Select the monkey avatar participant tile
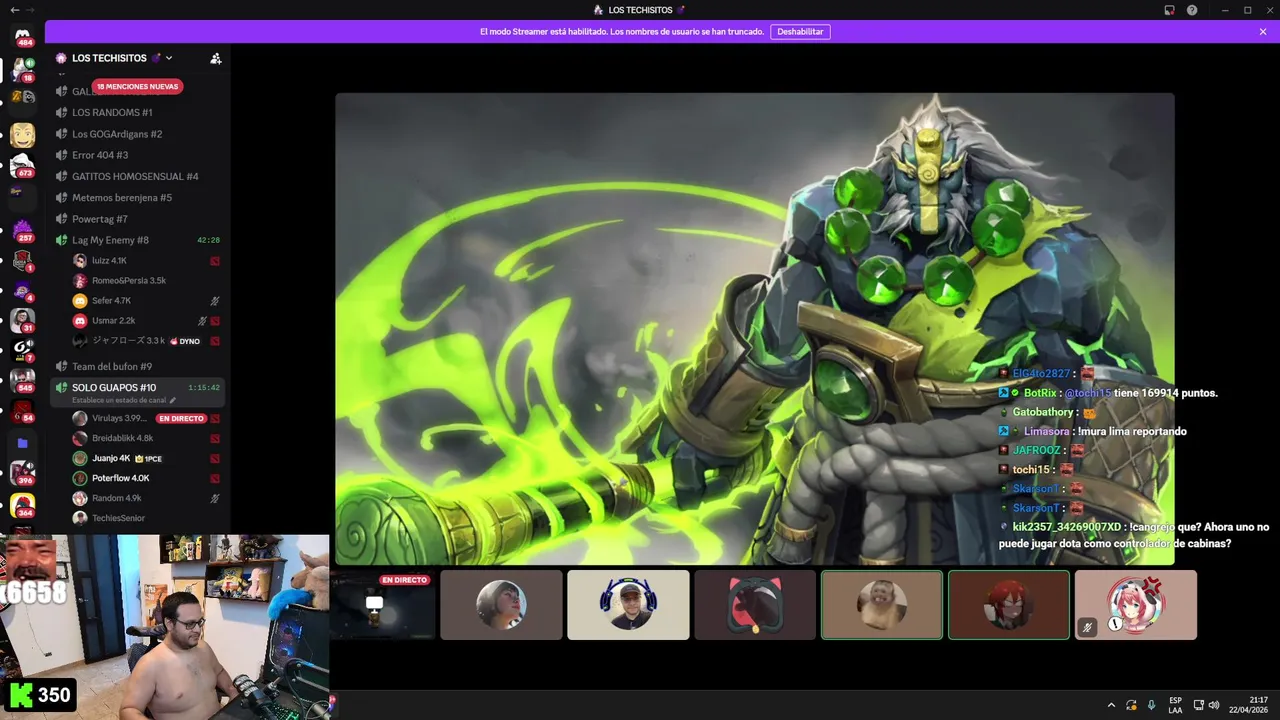 882,605
